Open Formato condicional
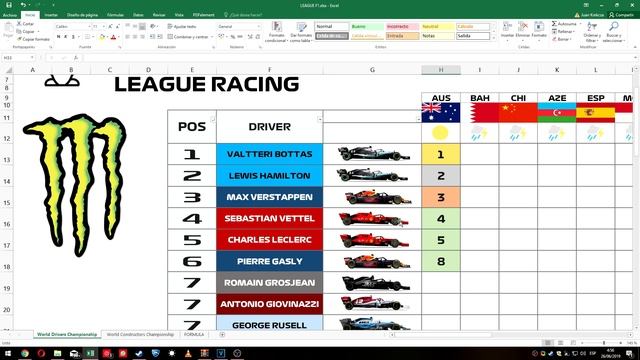The height and width of the screenshot is (360, 640). pos(276,32)
